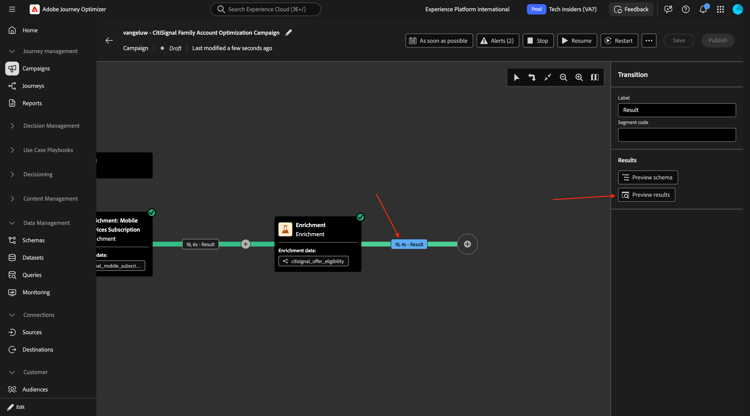Open the notifications bell
This screenshot has width=750, height=416.
pos(703,9)
